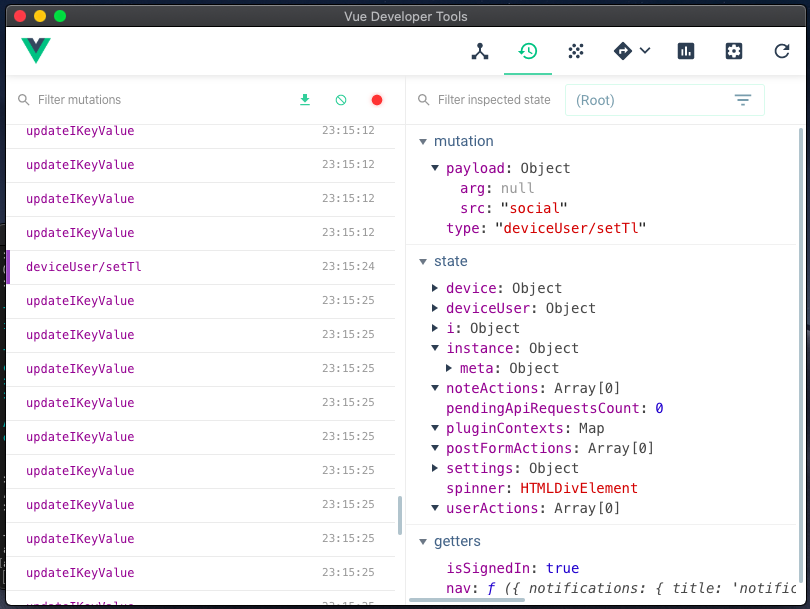Expand the deviceUser object

click(435, 308)
